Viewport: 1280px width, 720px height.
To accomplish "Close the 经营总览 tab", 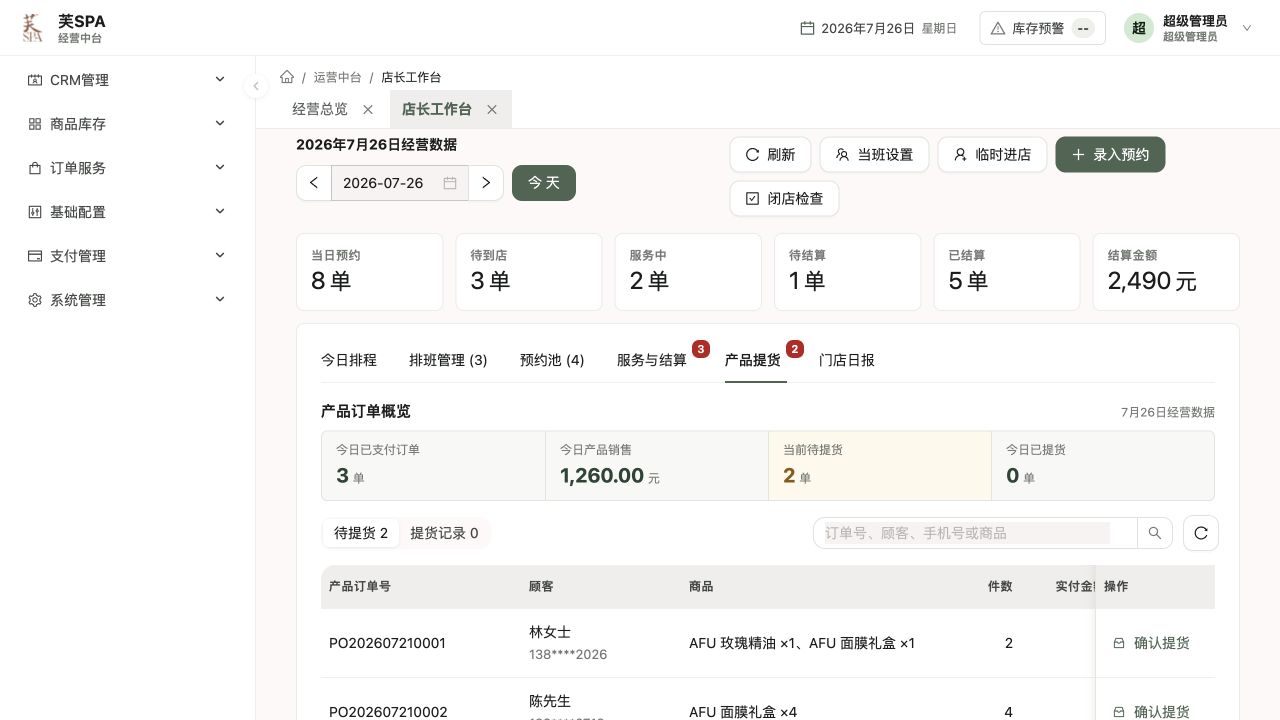I will 368,109.
